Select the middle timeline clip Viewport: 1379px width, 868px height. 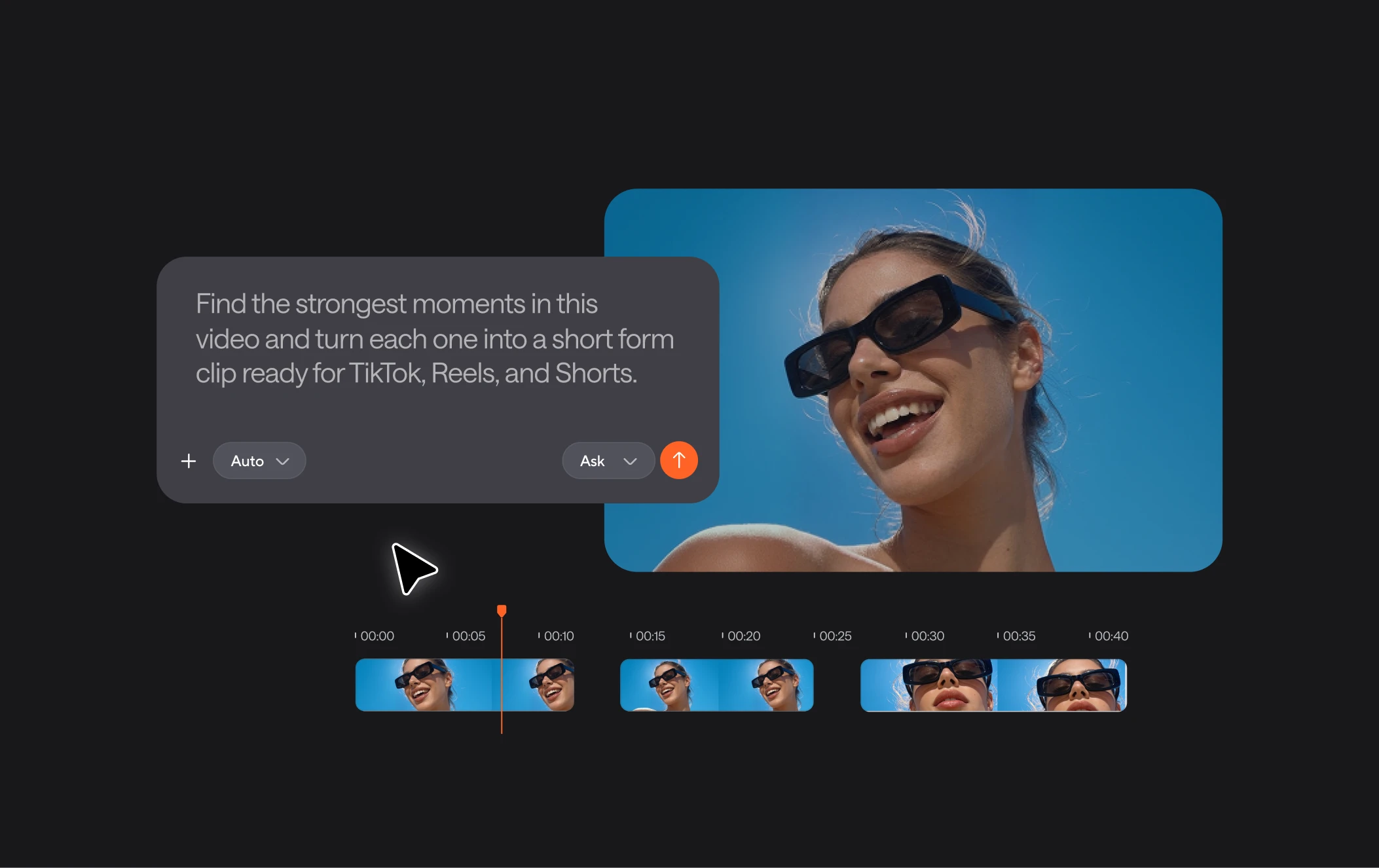point(716,685)
